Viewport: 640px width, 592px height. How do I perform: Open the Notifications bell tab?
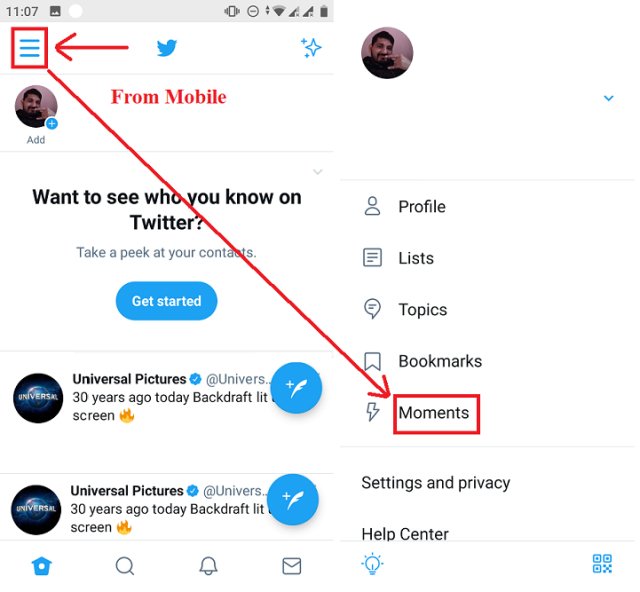click(x=208, y=566)
